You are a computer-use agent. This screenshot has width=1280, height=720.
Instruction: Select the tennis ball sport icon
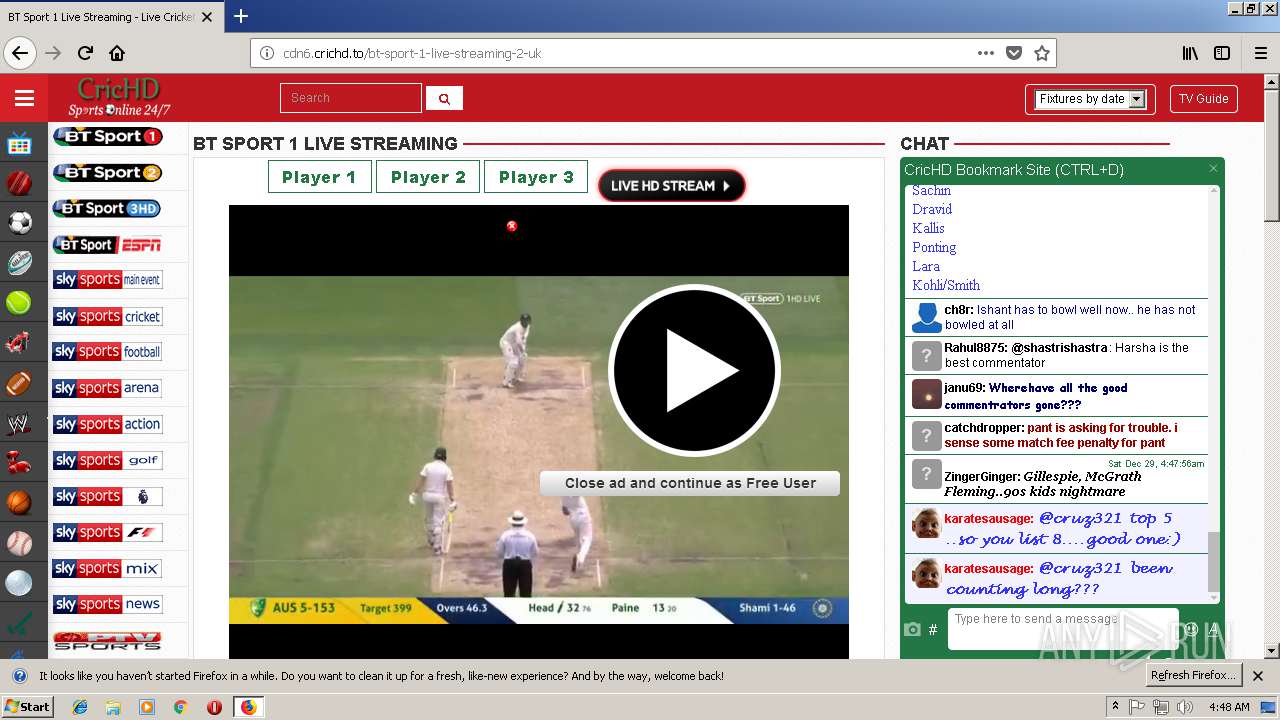[19, 302]
